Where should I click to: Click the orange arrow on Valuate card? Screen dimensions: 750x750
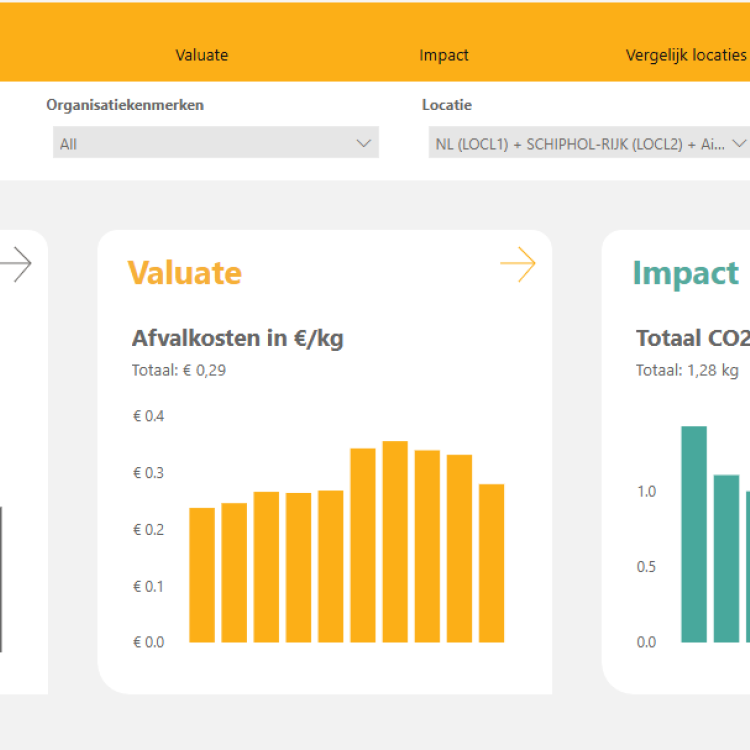pyautogui.click(x=517, y=265)
